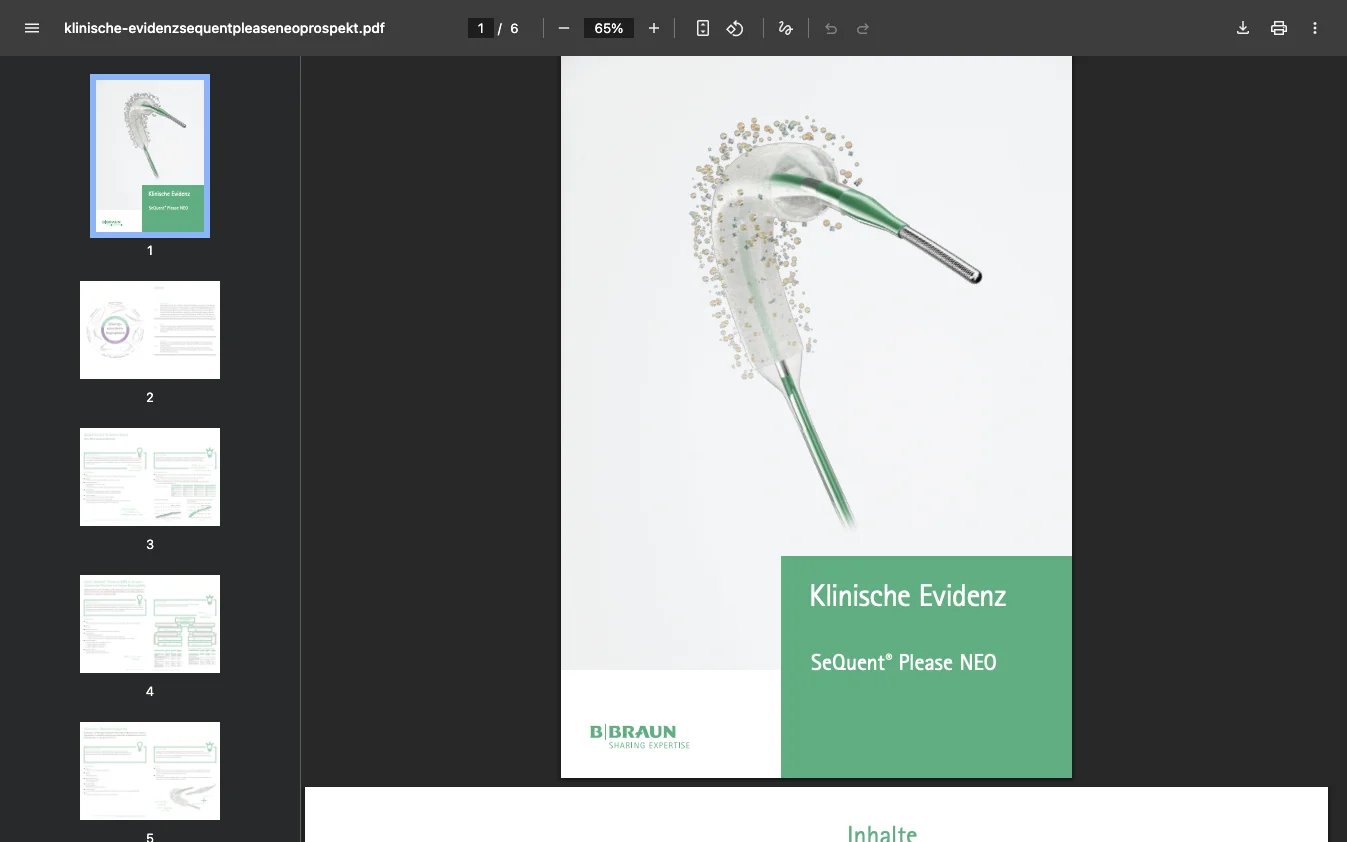Print the document
The height and width of the screenshot is (842, 1347).
1279,28
